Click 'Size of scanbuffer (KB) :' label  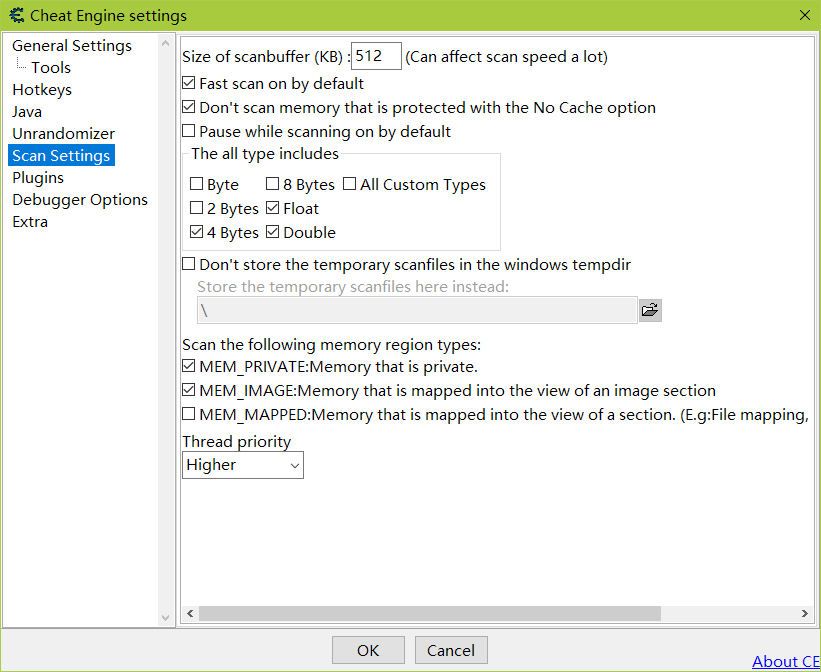(266, 57)
